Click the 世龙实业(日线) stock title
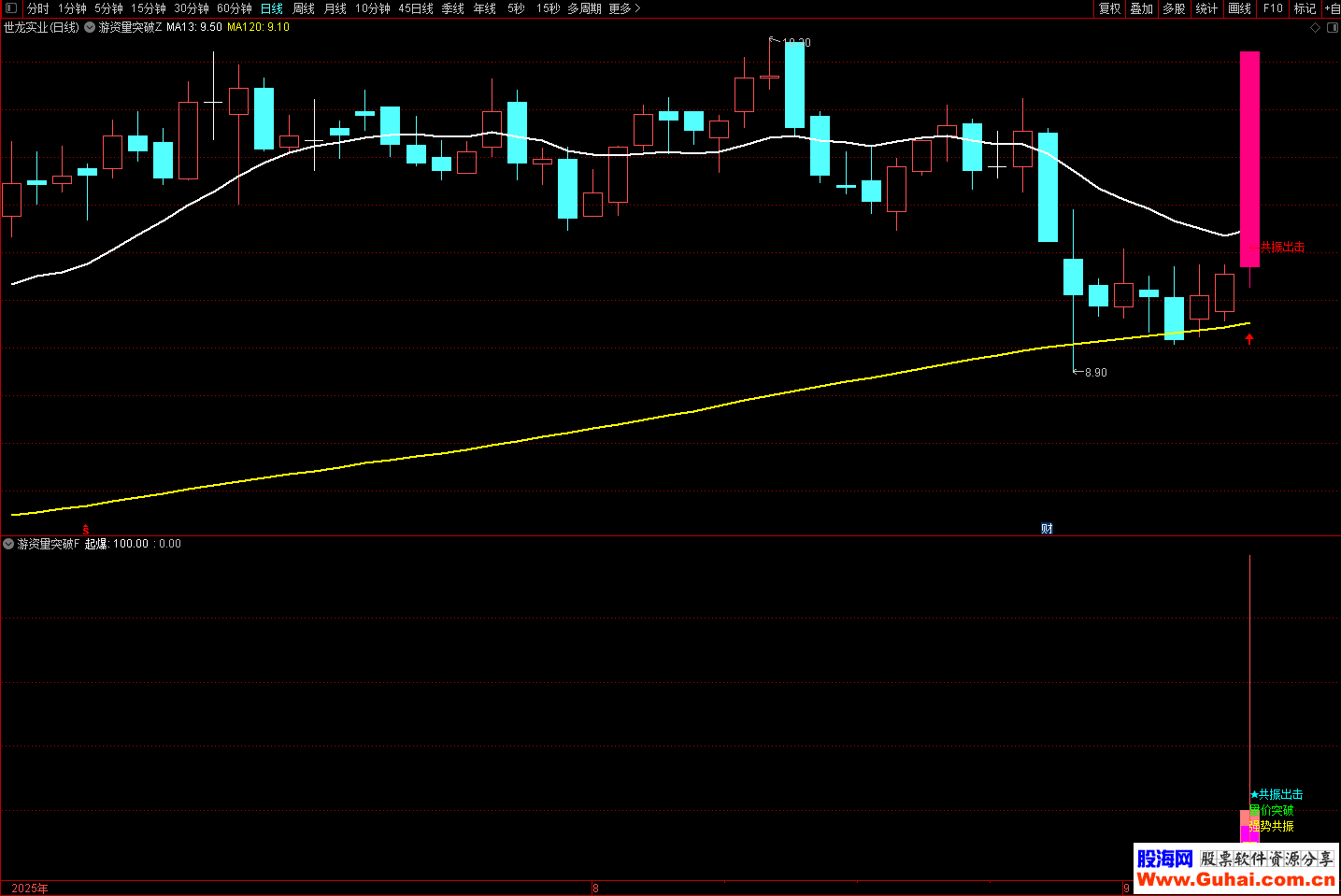This screenshot has height=896, width=1341. pyautogui.click(x=42, y=27)
